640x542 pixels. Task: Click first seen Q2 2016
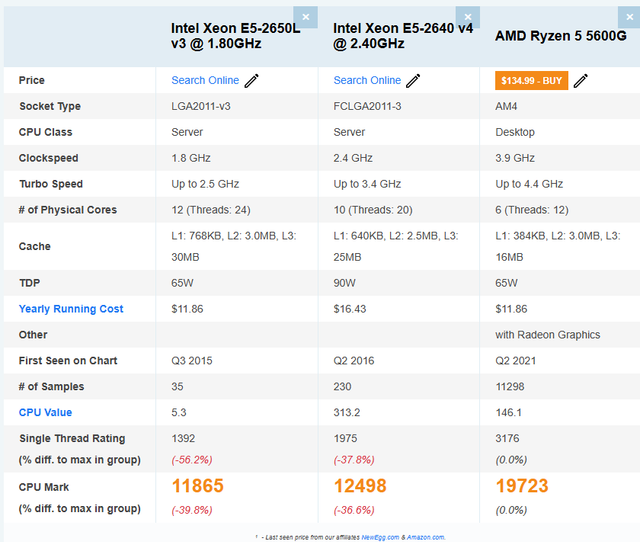click(x=354, y=361)
